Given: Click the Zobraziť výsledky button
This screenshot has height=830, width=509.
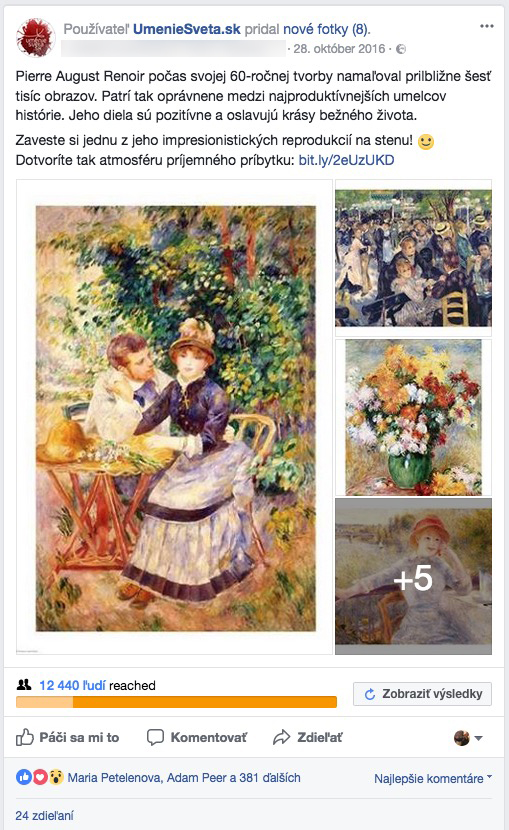Looking at the screenshot, I should click(x=422, y=694).
